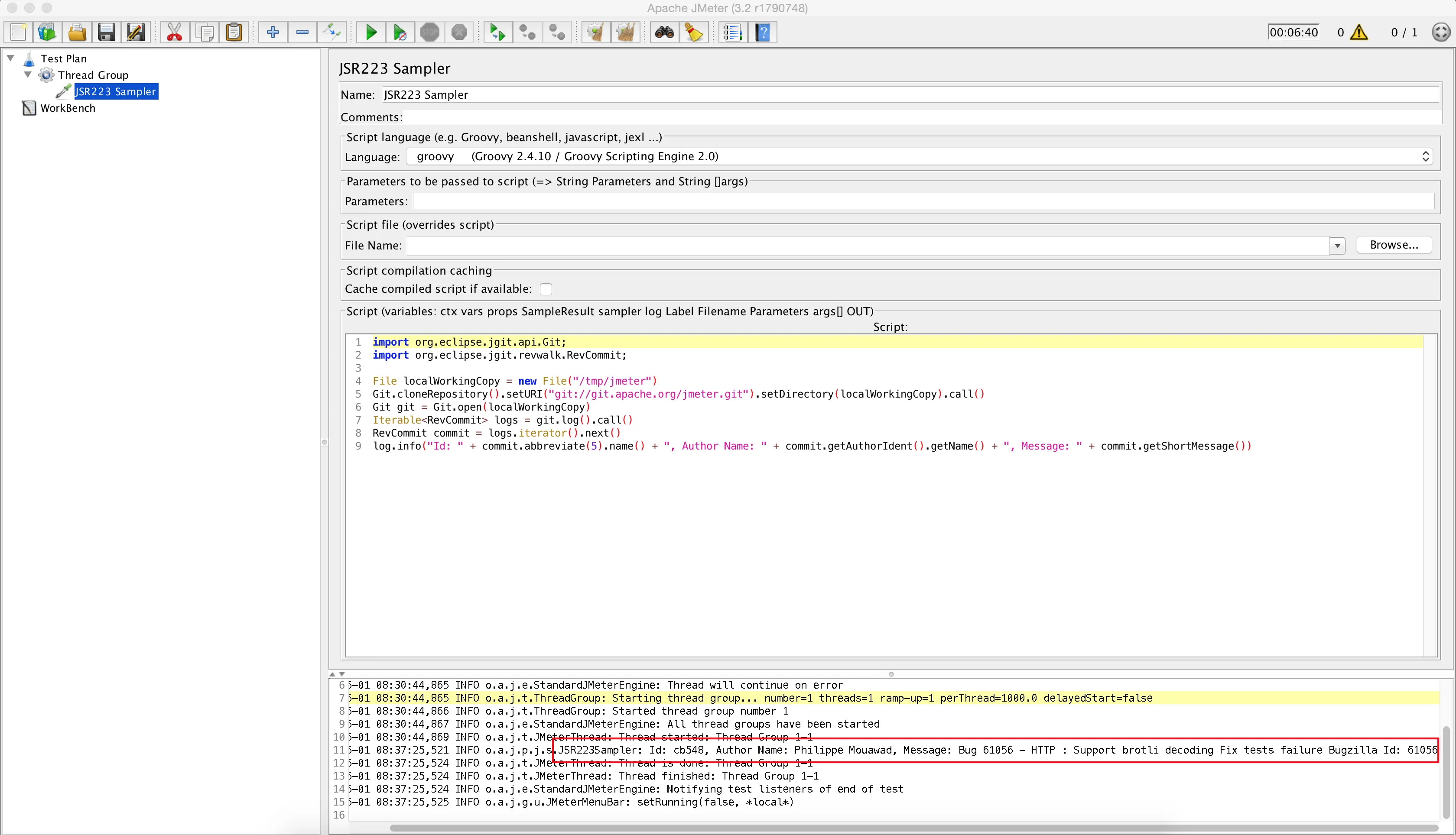Click the warning triangle log toggle

click(x=1358, y=32)
